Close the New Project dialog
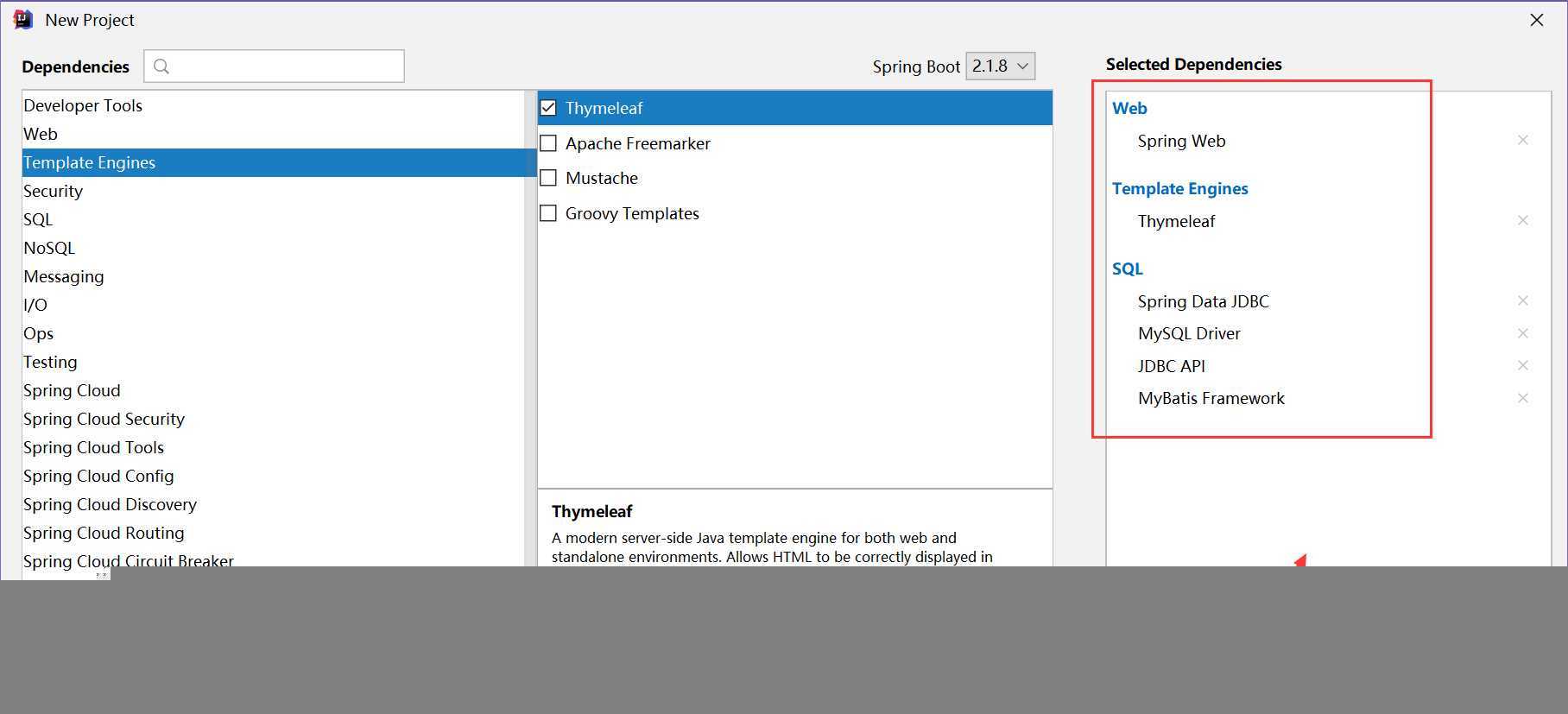The width and height of the screenshot is (1568, 714). point(1536,20)
